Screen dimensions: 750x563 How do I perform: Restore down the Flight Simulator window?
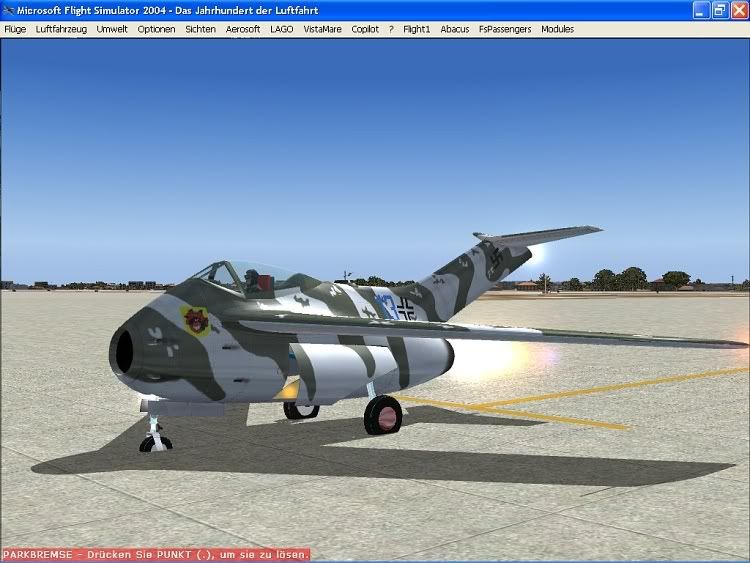click(720, 10)
